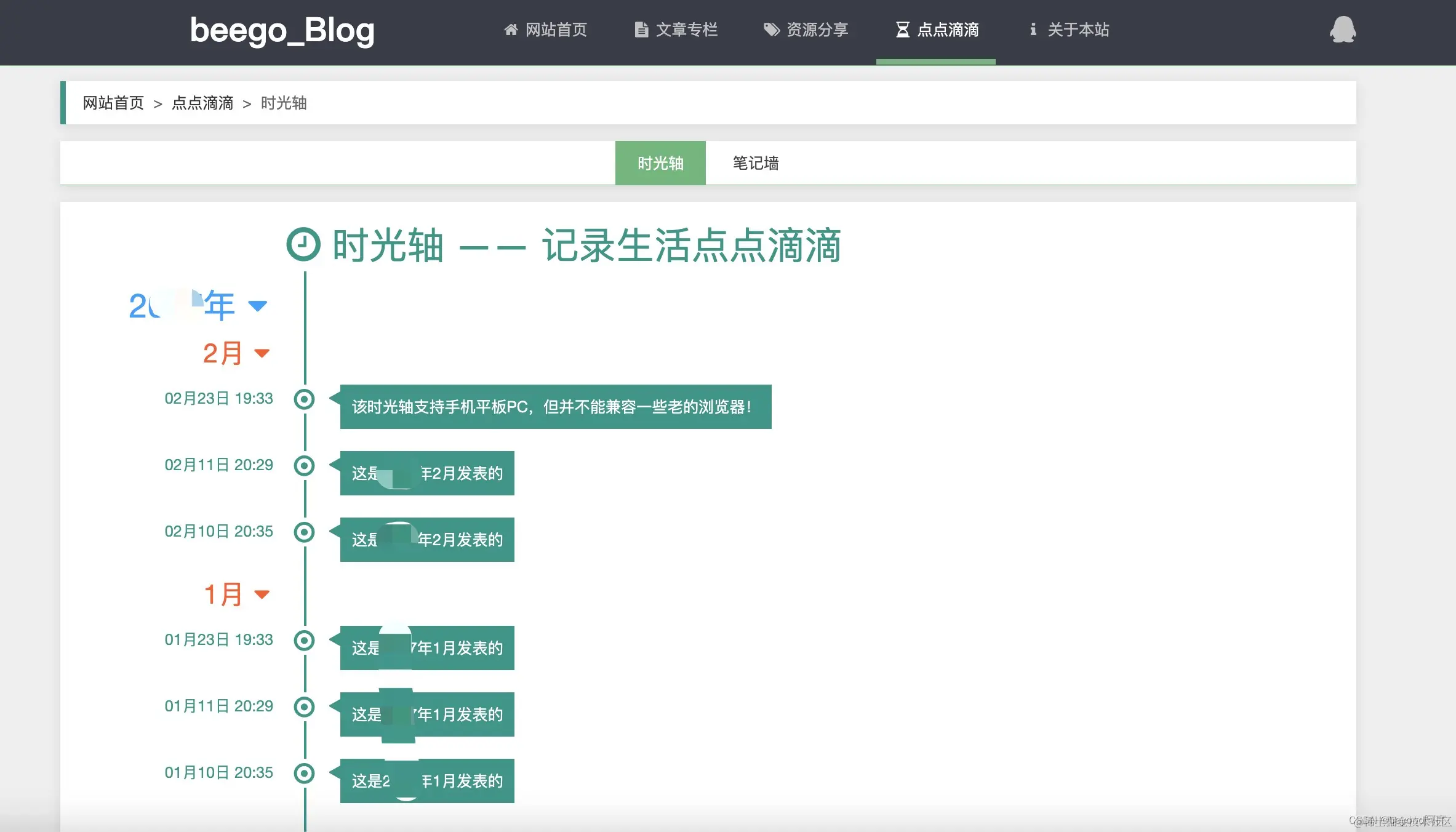Click the 2月 month label
The height and width of the screenshot is (832, 1456).
pos(223,353)
